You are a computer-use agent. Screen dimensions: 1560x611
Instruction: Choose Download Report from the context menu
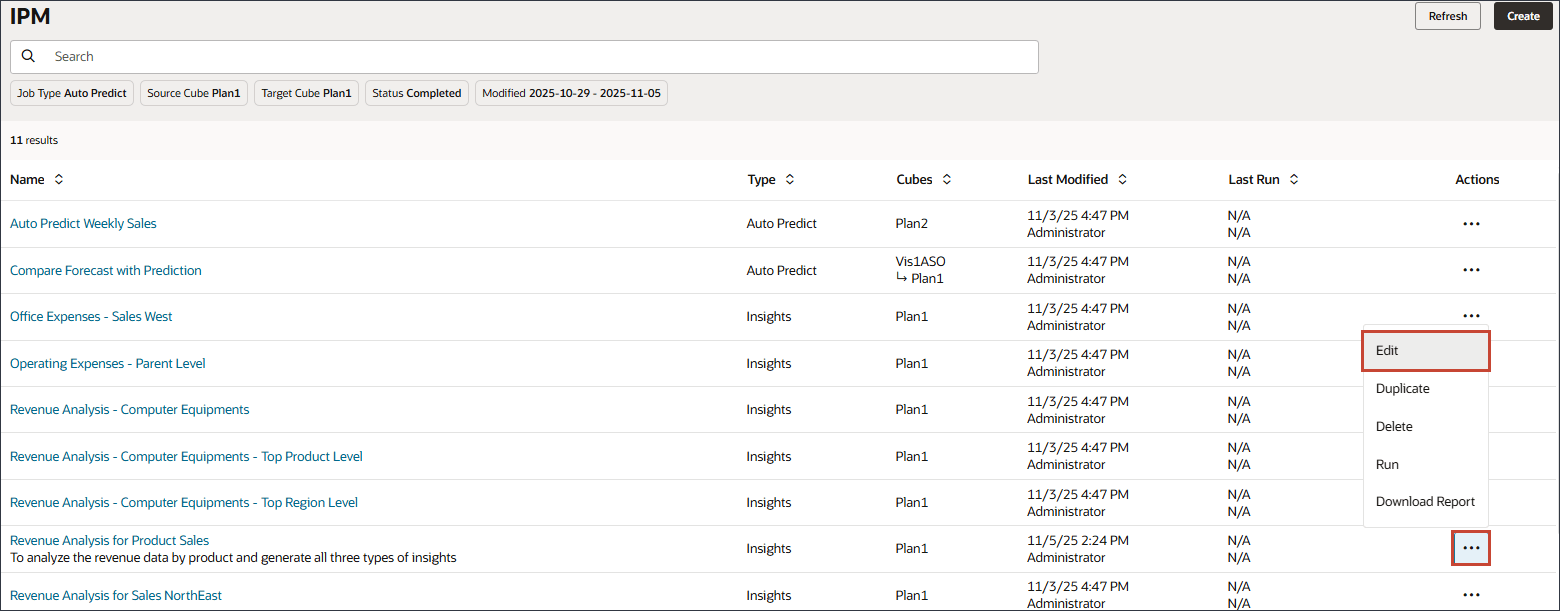[x=1425, y=501]
